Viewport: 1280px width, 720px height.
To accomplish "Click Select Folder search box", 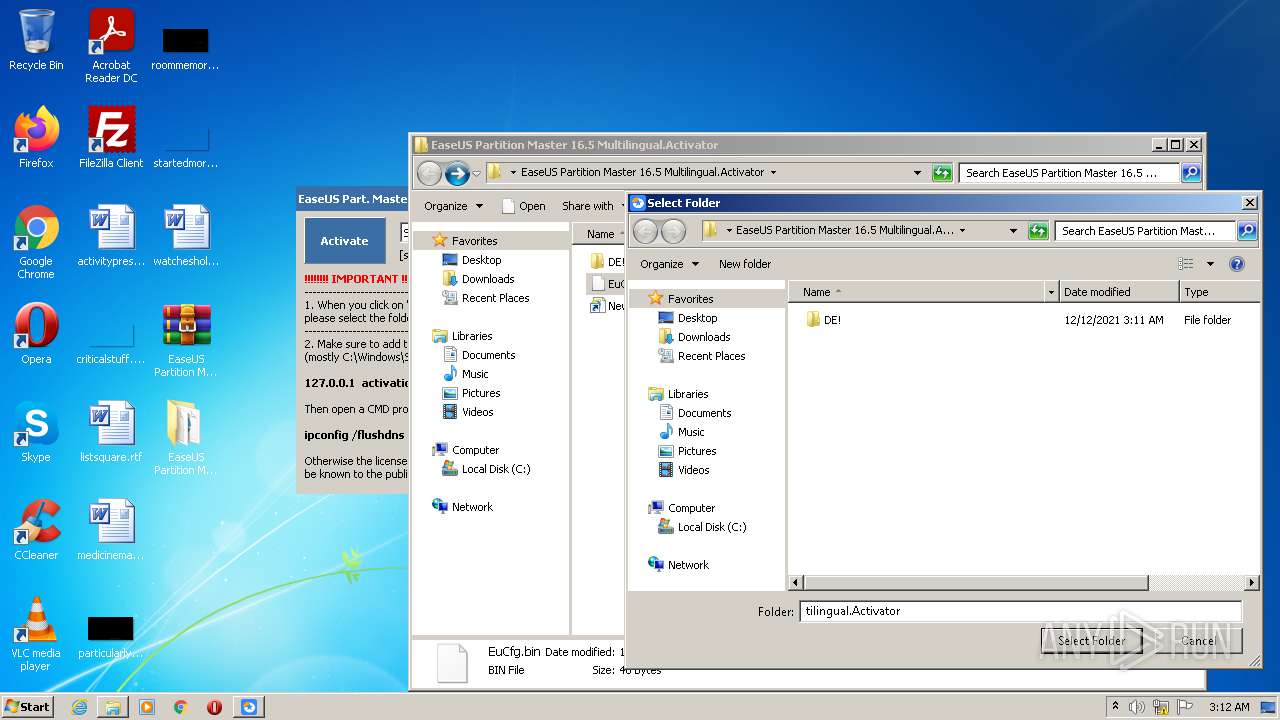I will 1144,231.
